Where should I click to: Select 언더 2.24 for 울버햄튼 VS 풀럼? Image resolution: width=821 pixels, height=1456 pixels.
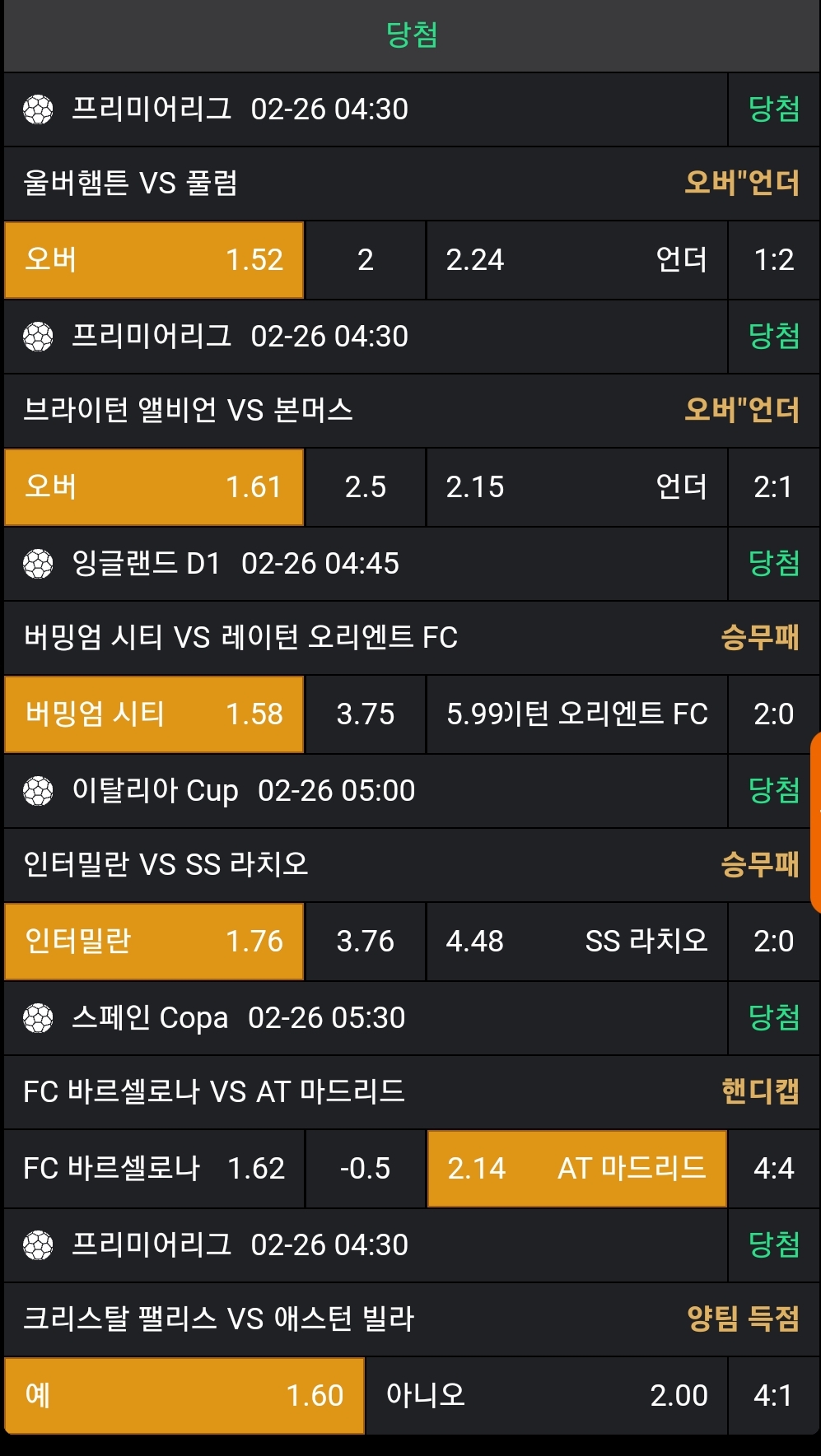coord(576,260)
